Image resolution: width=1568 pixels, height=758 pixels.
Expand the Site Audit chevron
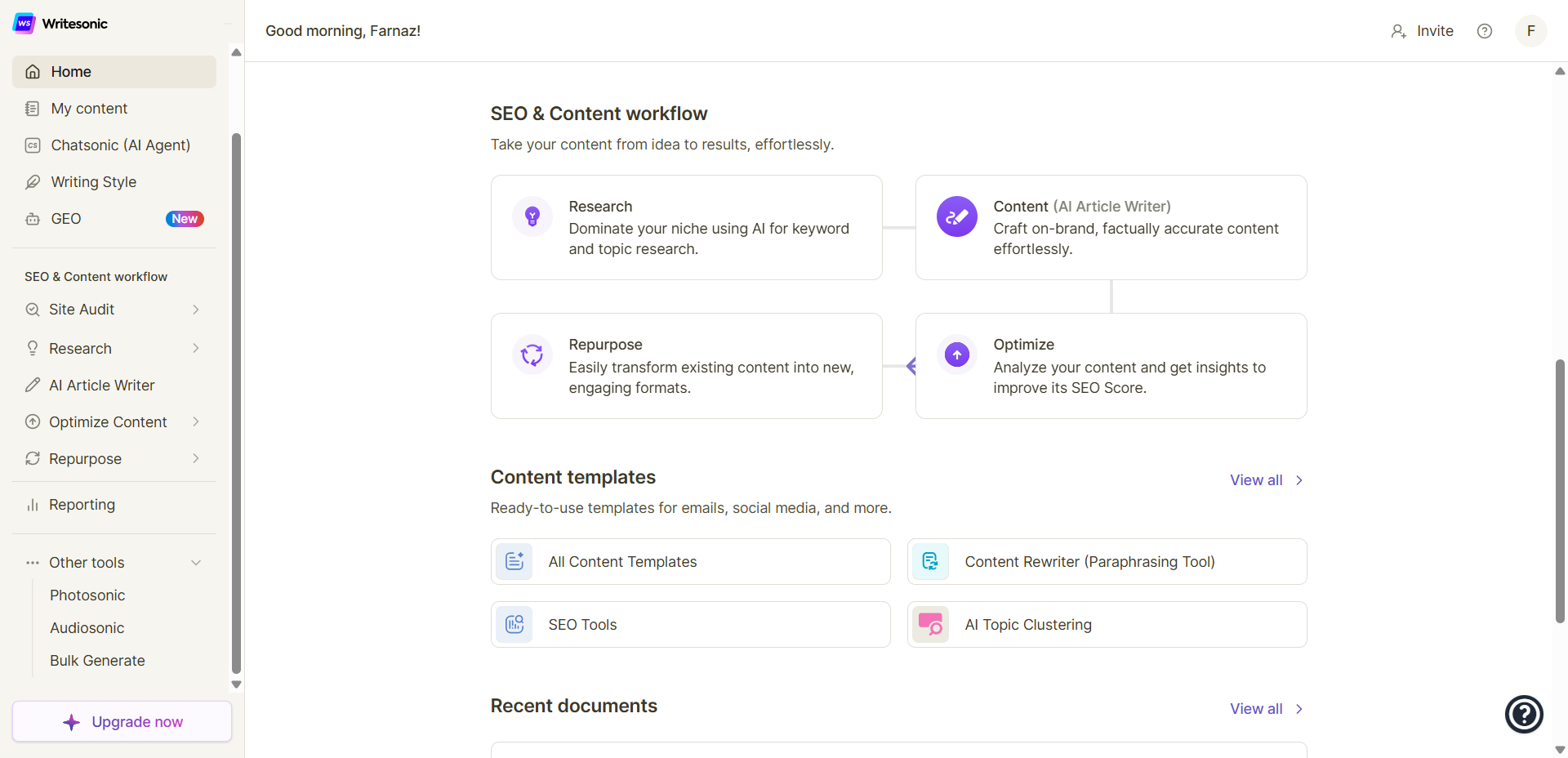tap(196, 310)
